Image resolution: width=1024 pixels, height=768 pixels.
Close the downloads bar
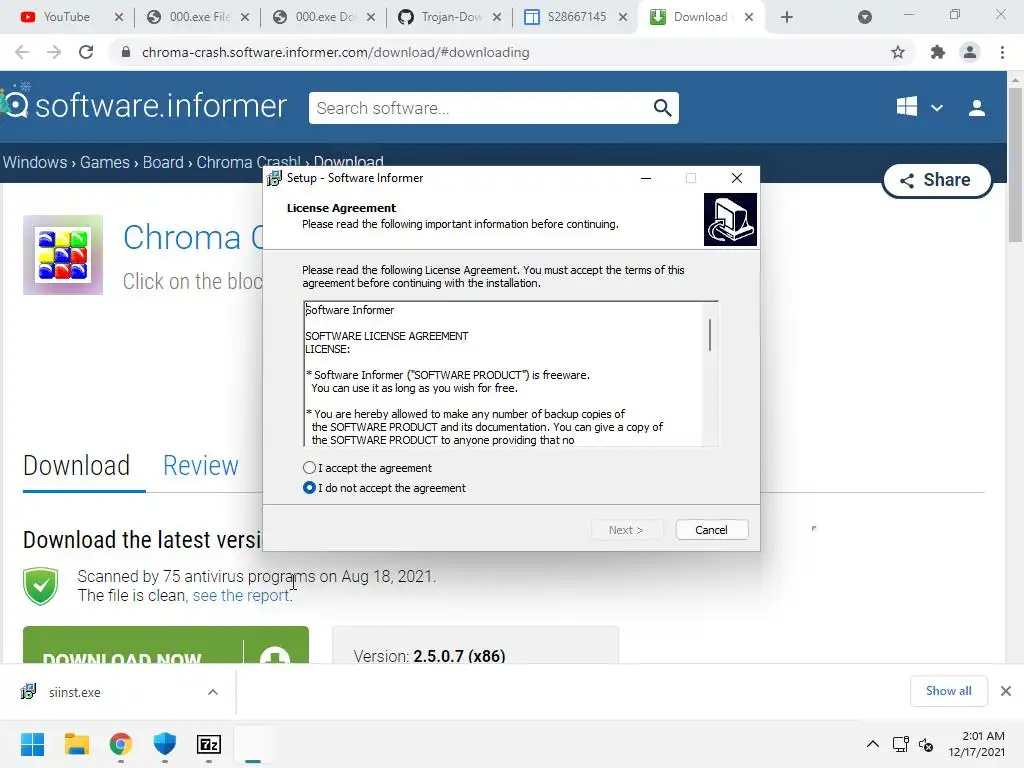coord(1006,691)
